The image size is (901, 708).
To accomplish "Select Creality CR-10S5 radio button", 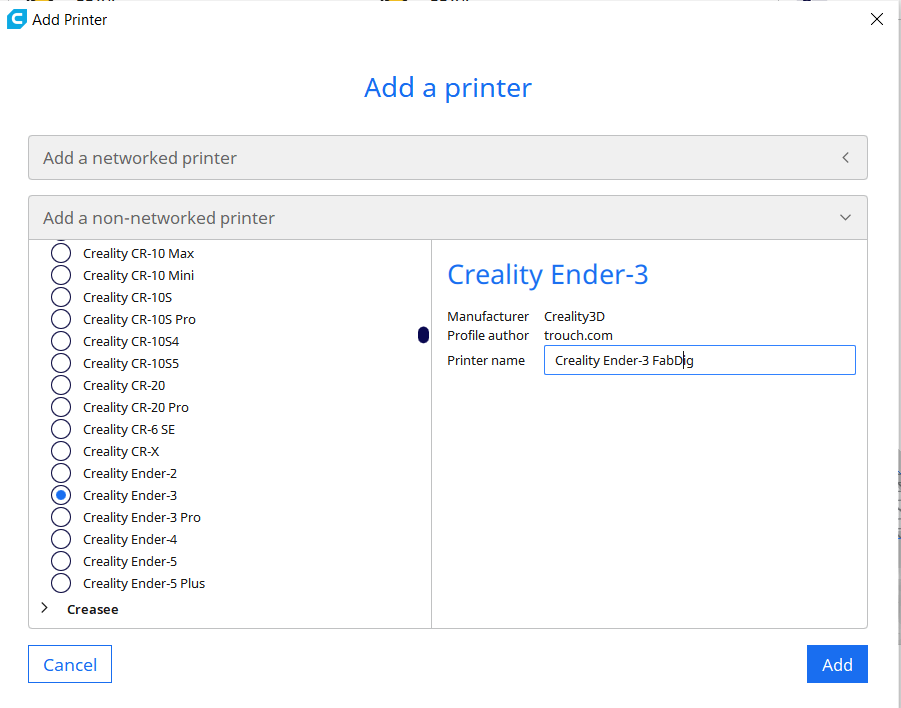I will click(x=61, y=363).
